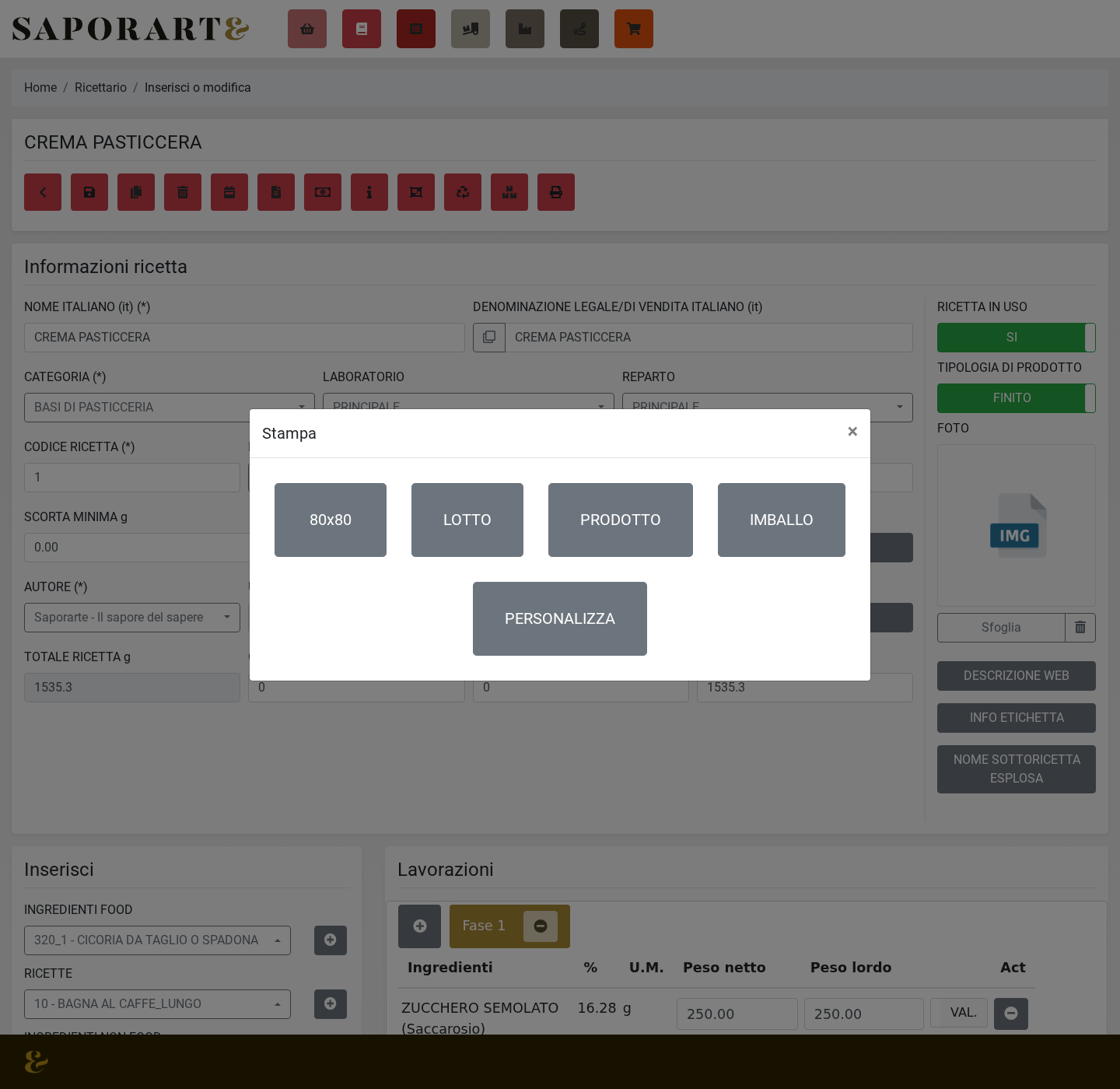Screen dimensions: 1120x1089
Task: Click the red back arrow icon
Action: point(43,192)
